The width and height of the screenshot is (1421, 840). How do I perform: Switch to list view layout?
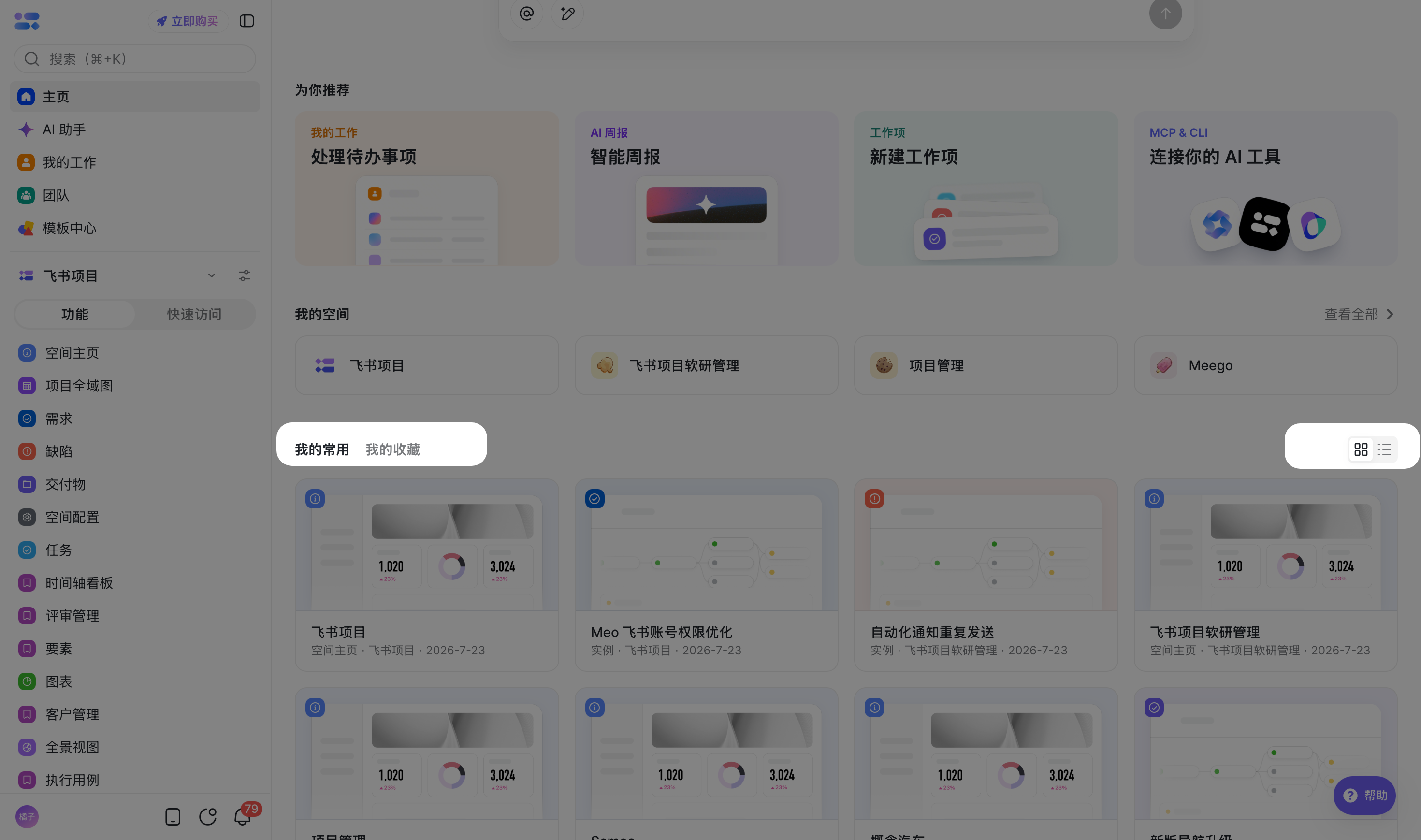(1384, 449)
